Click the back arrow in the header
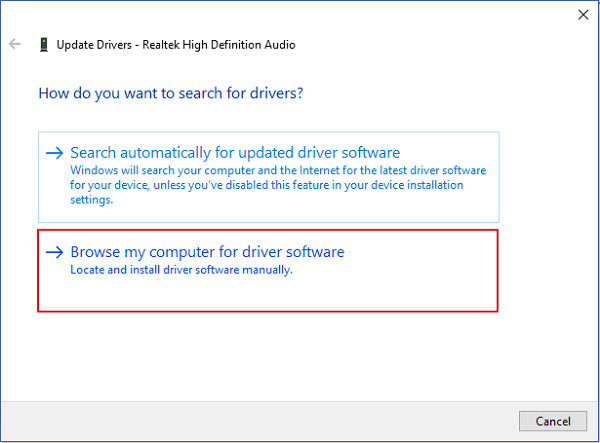 tap(15, 45)
